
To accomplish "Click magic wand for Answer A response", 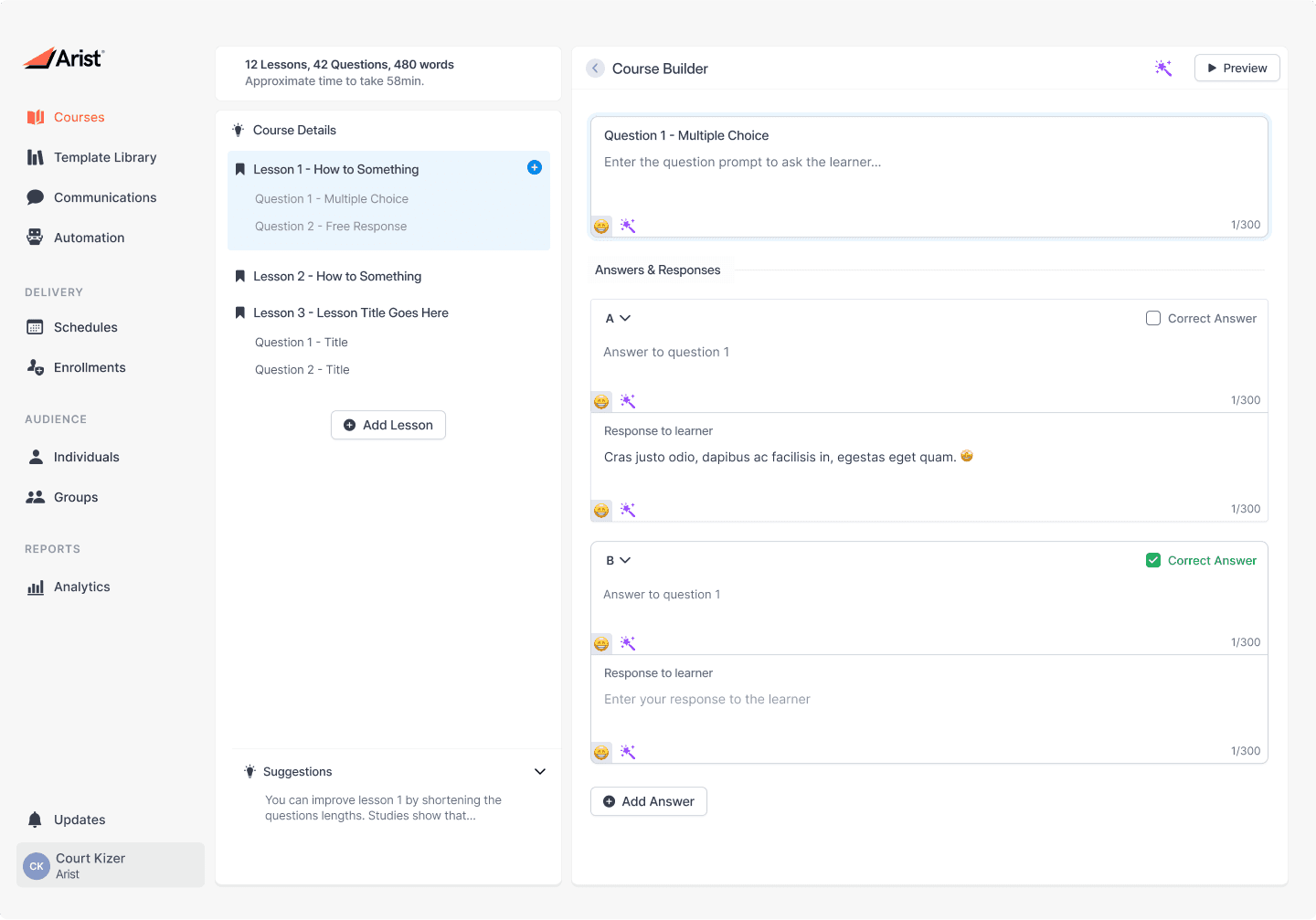I will point(628,510).
